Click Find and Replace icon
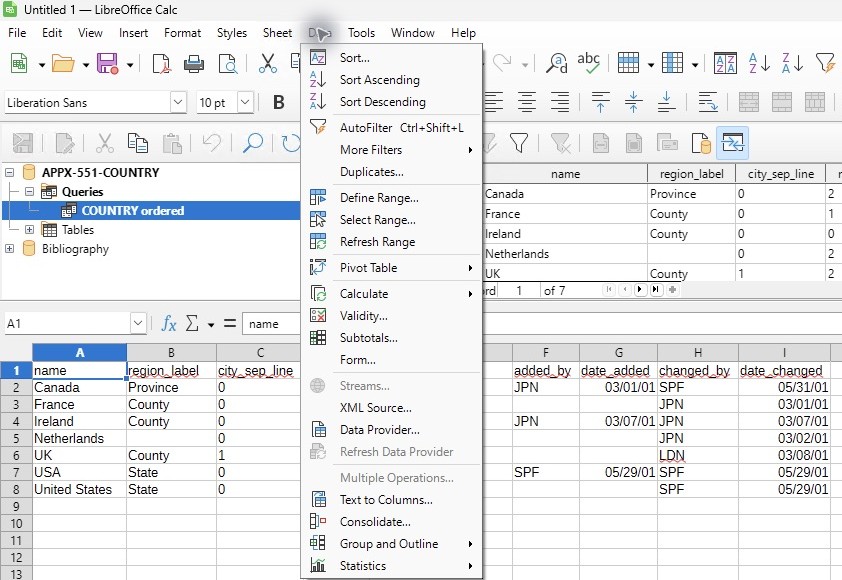842x580 pixels. [x=556, y=63]
